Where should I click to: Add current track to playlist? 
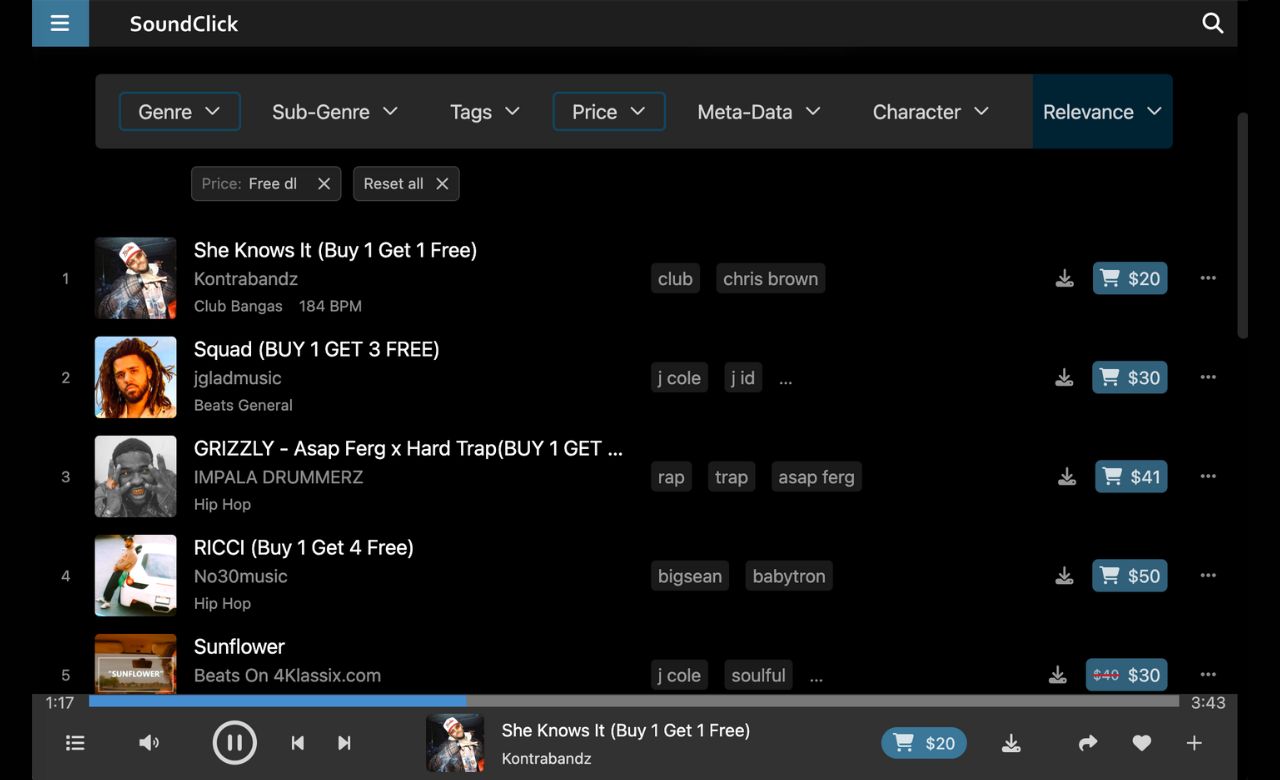point(1194,743)
